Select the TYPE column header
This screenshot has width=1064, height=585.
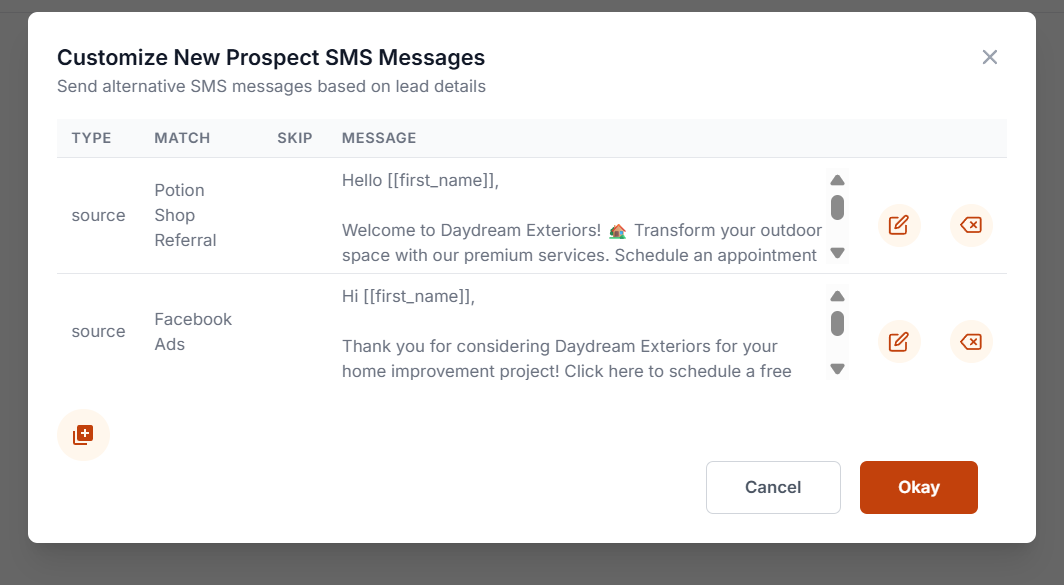(91, 138)
